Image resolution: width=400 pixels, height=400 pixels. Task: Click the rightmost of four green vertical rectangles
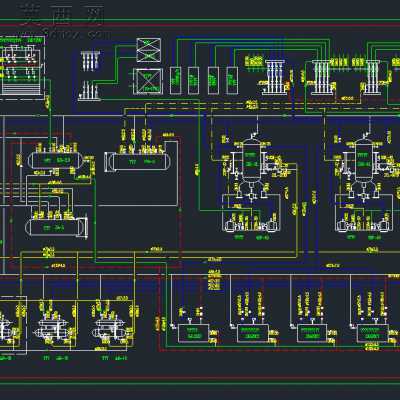[x=232, y=80]
